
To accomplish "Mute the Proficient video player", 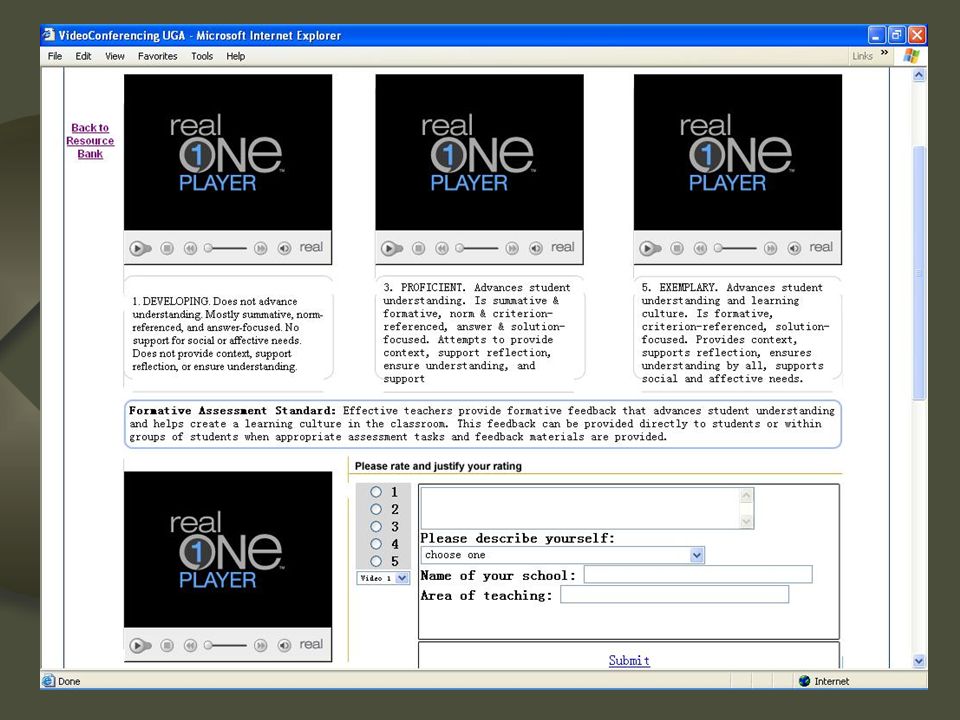I will tap(536, 248).
